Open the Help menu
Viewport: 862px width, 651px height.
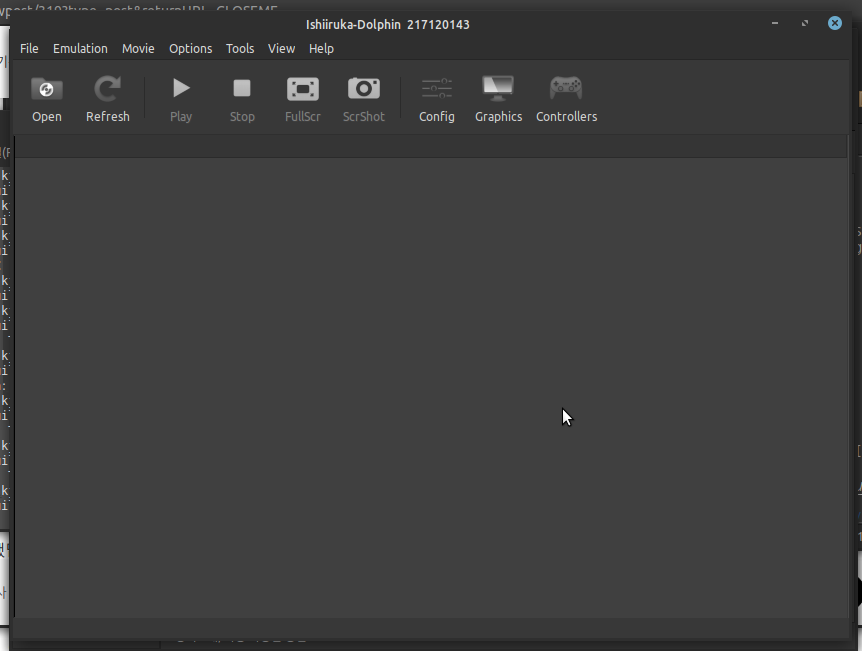[321, 48]
